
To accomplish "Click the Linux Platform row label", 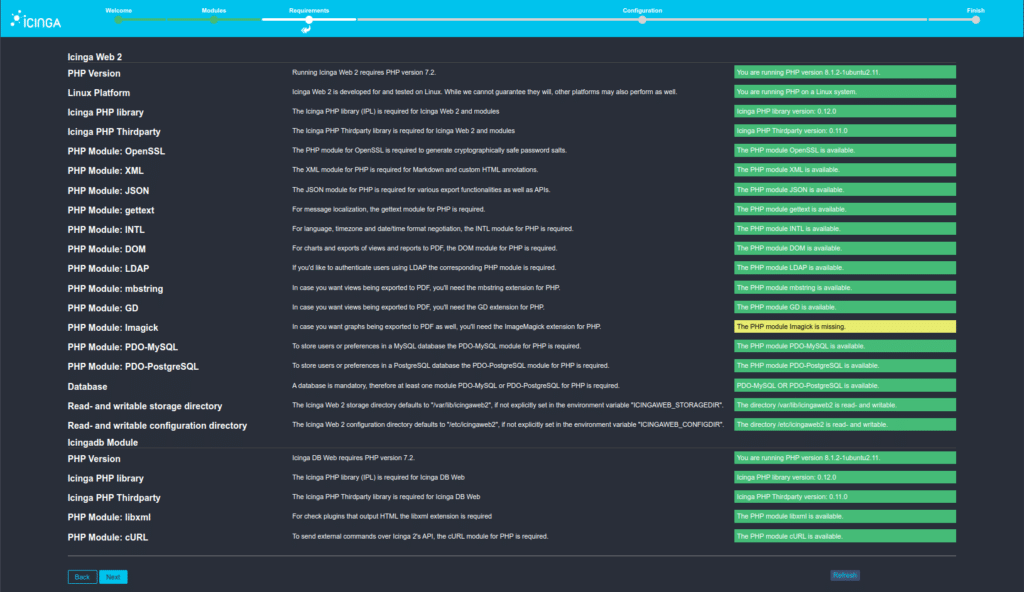I will 99,93.
